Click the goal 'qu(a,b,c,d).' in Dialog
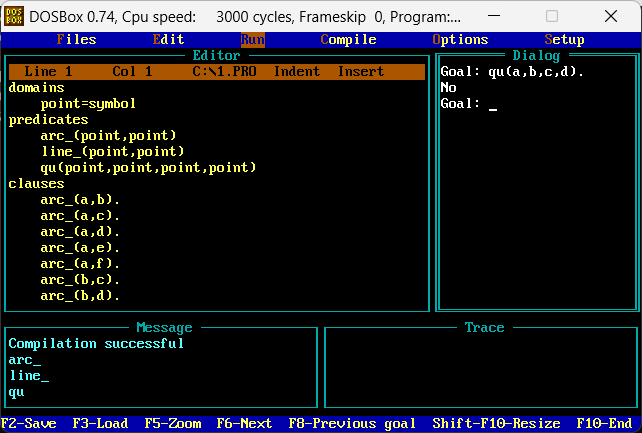 (x=536, y=72)
